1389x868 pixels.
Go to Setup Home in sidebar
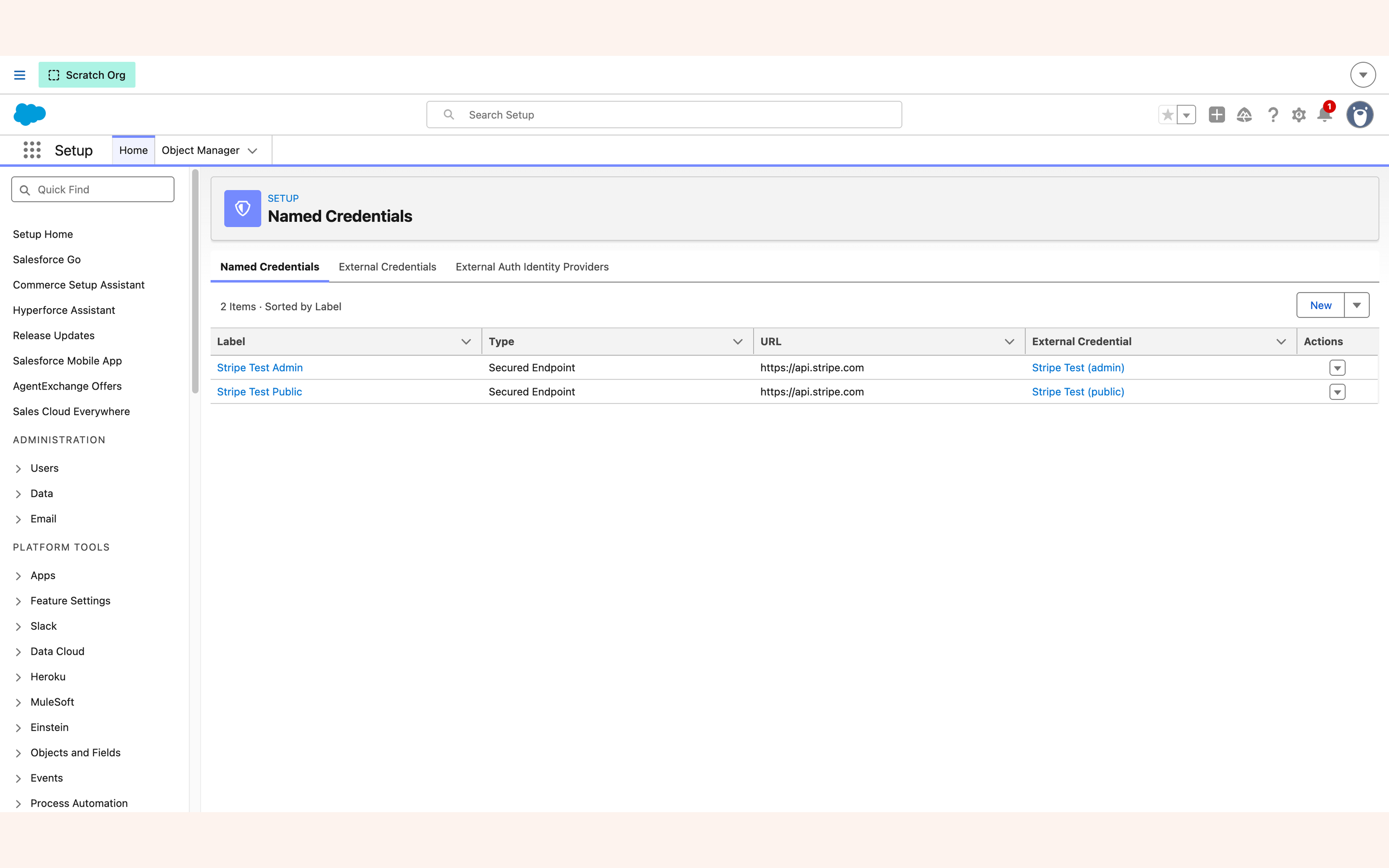pyautogui.click(x=43, y=234)
